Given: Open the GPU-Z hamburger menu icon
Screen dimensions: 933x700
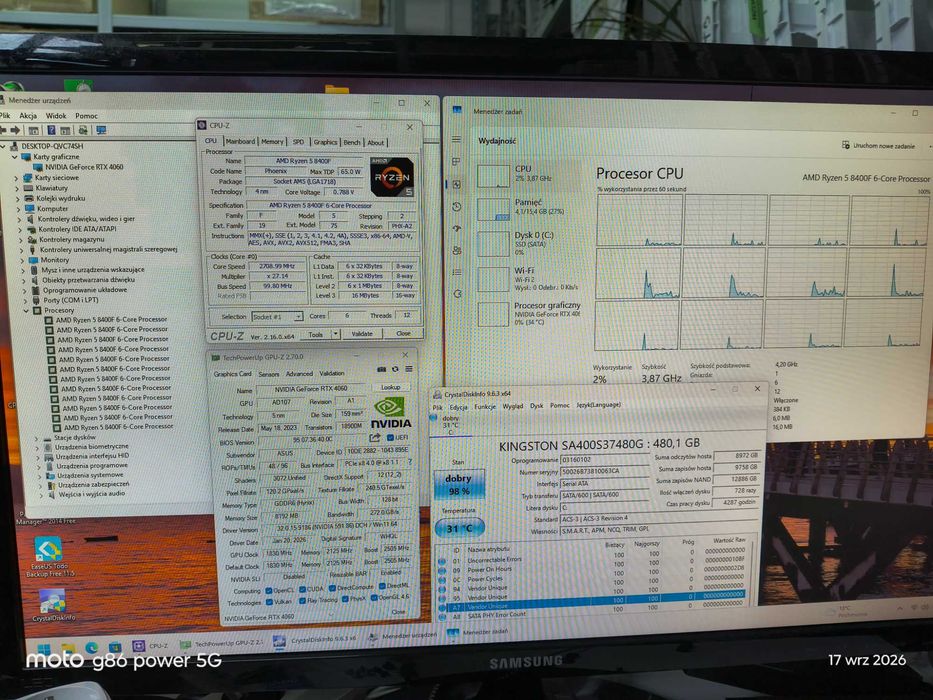Looking at the screenshot, I should pyautogui.click(x=409, y=369).
